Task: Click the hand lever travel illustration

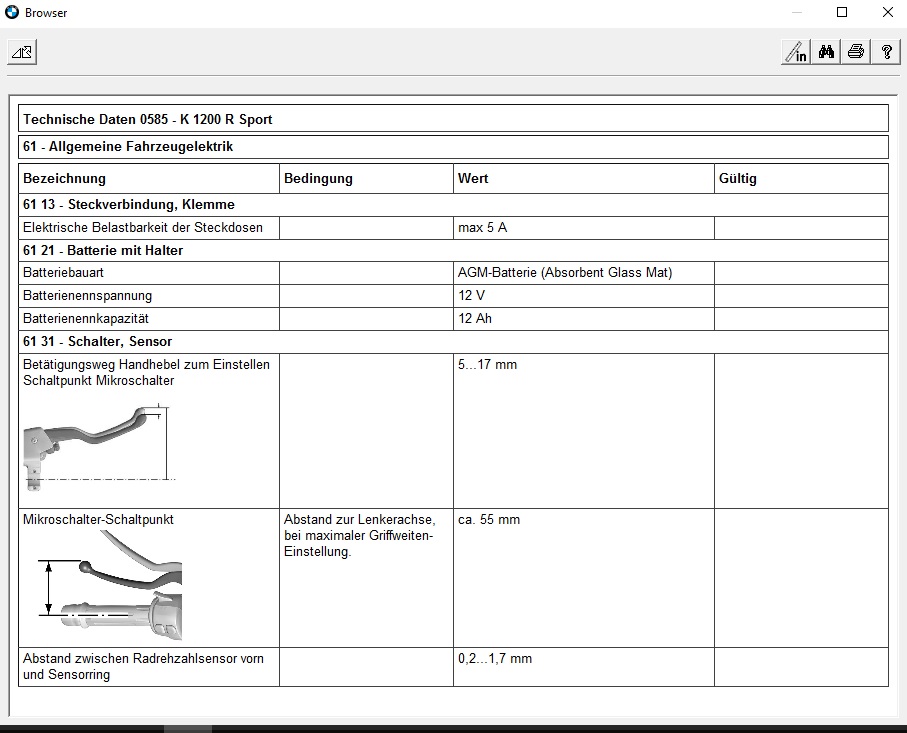Action: 99,448
